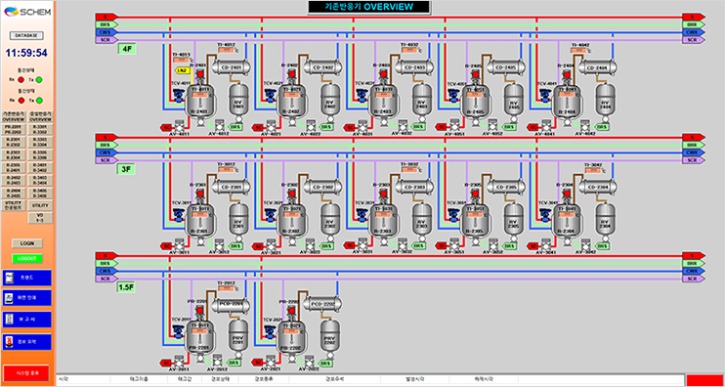Select the TCV-4011 control valve
The image size is (725, 387).
pos(178,95)
